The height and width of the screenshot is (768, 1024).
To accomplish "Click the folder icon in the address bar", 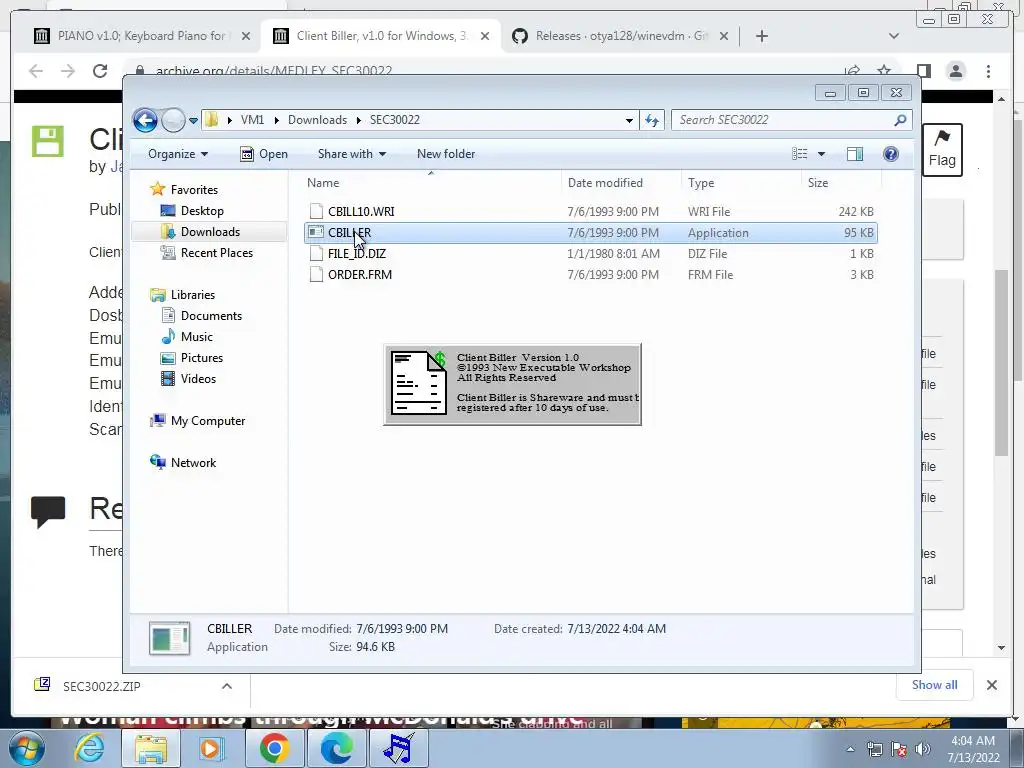I will pyautogui.click(x=211, y=120).
